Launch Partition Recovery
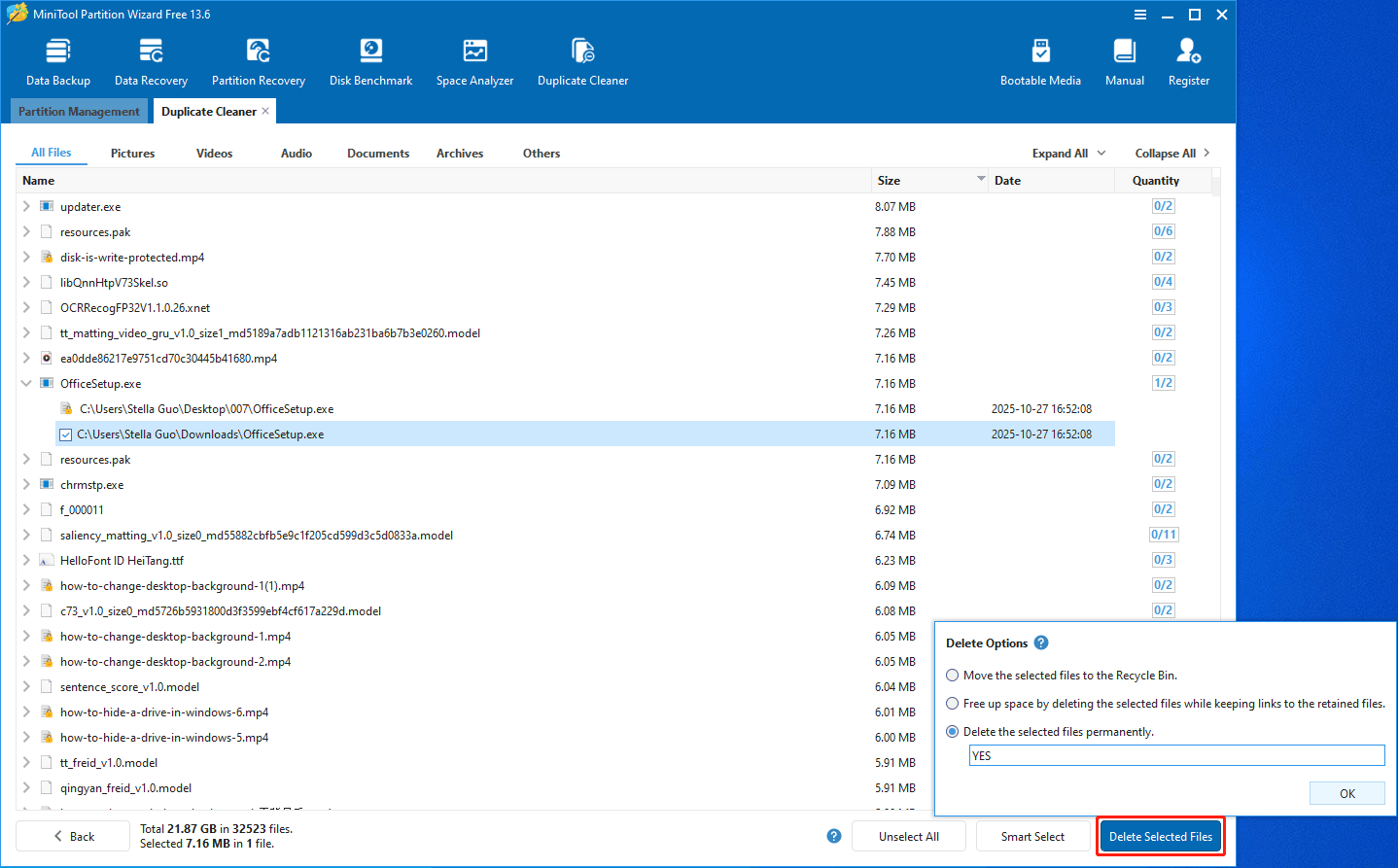The image size is (1398, 868). click(259, 62)
